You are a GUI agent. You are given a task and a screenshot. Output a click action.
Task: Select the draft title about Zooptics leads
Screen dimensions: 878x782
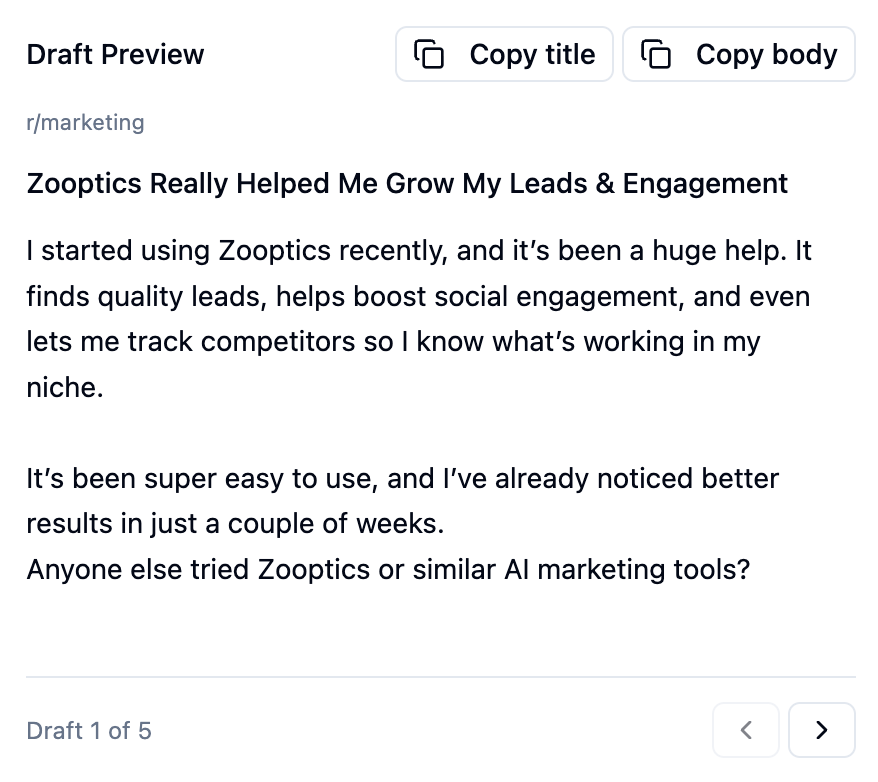407,183
